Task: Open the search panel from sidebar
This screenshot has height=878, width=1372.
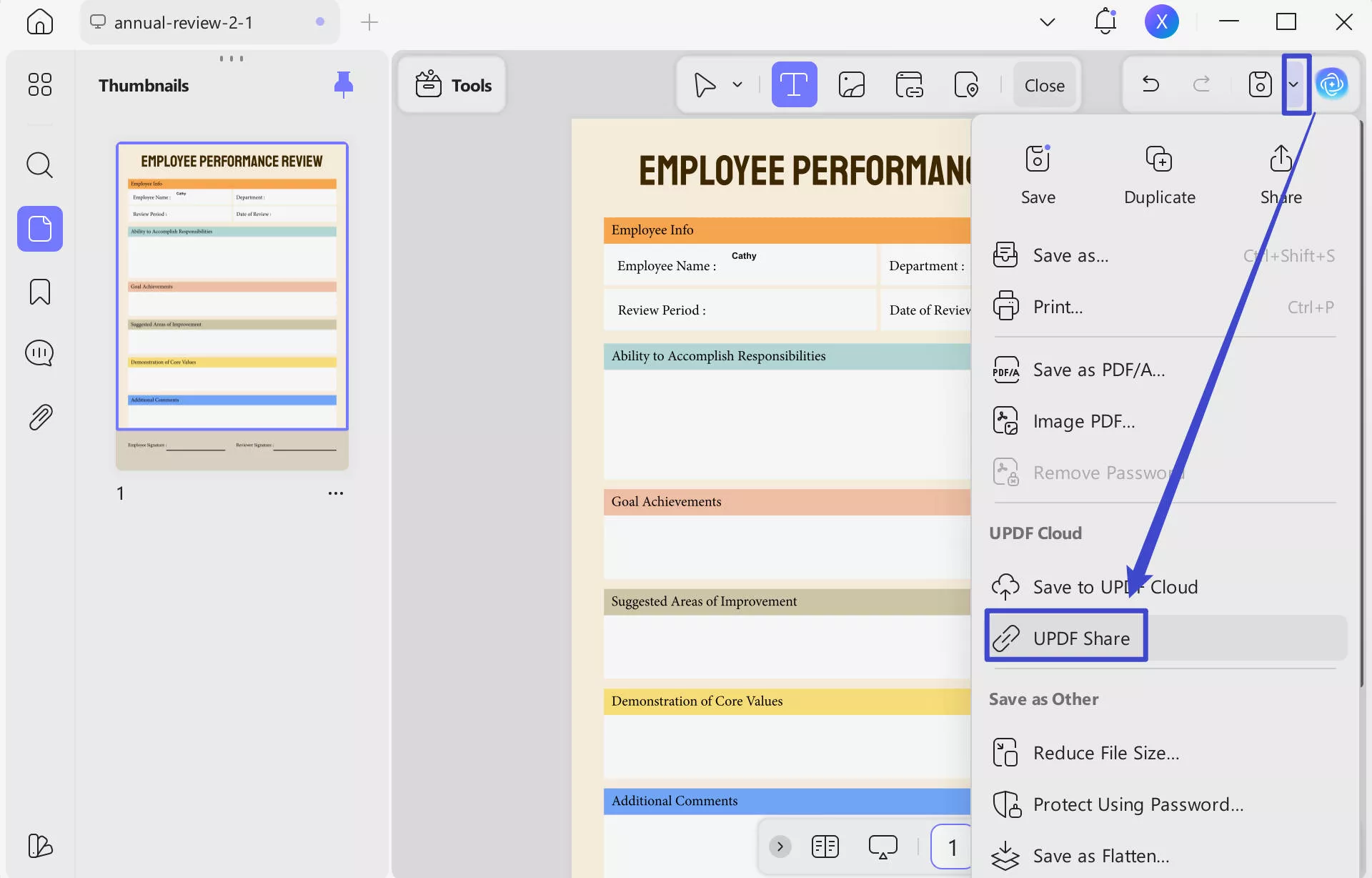Action: point(39,165)
